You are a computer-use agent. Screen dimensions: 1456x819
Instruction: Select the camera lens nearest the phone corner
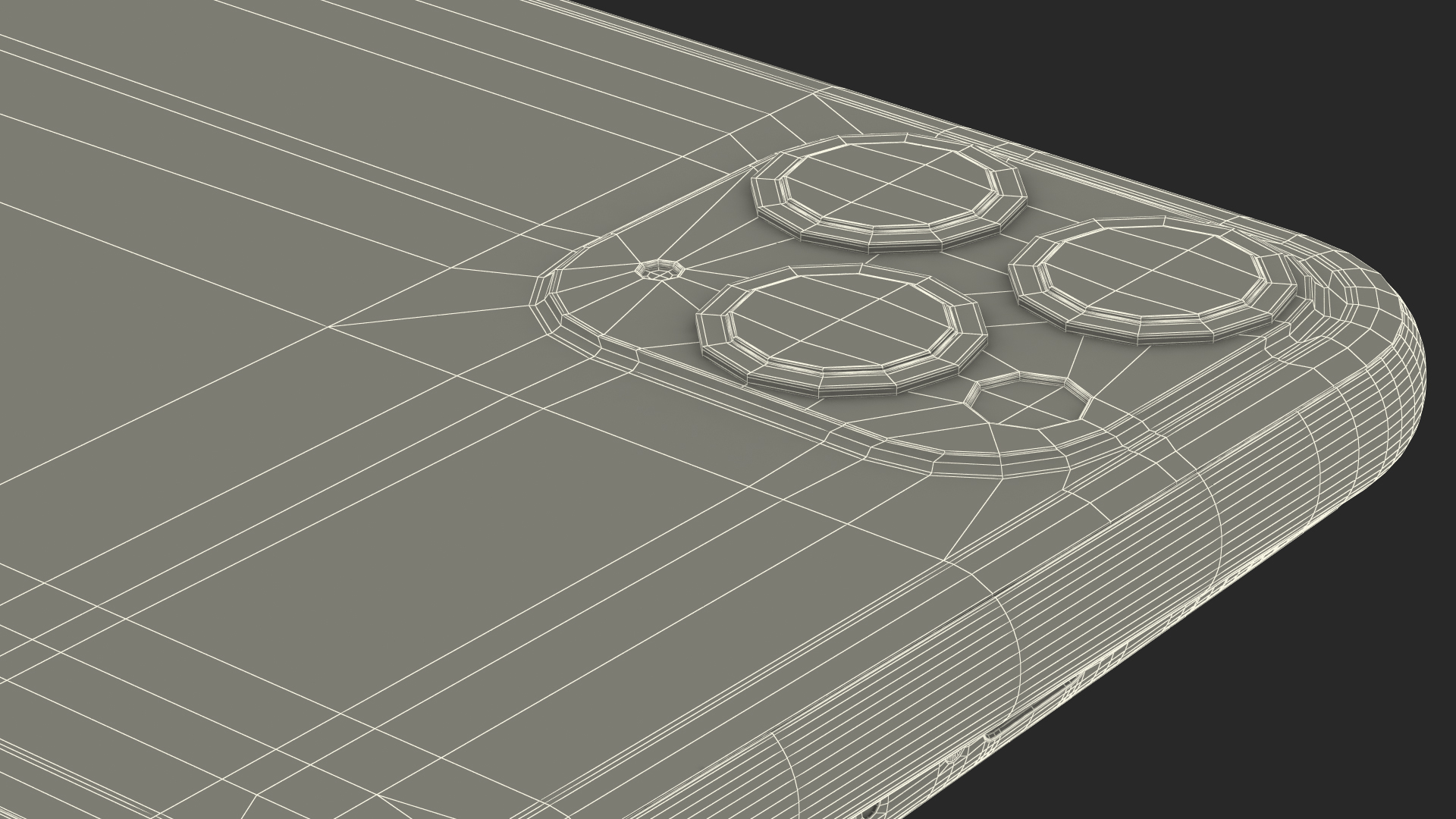pyautogui.click(x=1153, y=279)
